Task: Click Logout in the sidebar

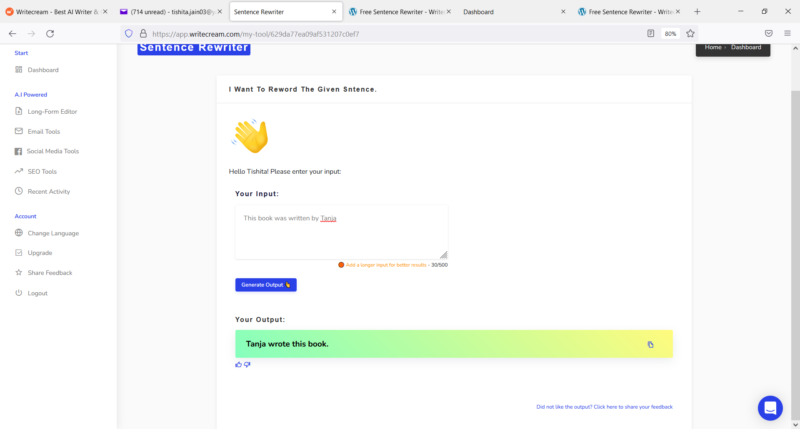Action: click(37, 293)
